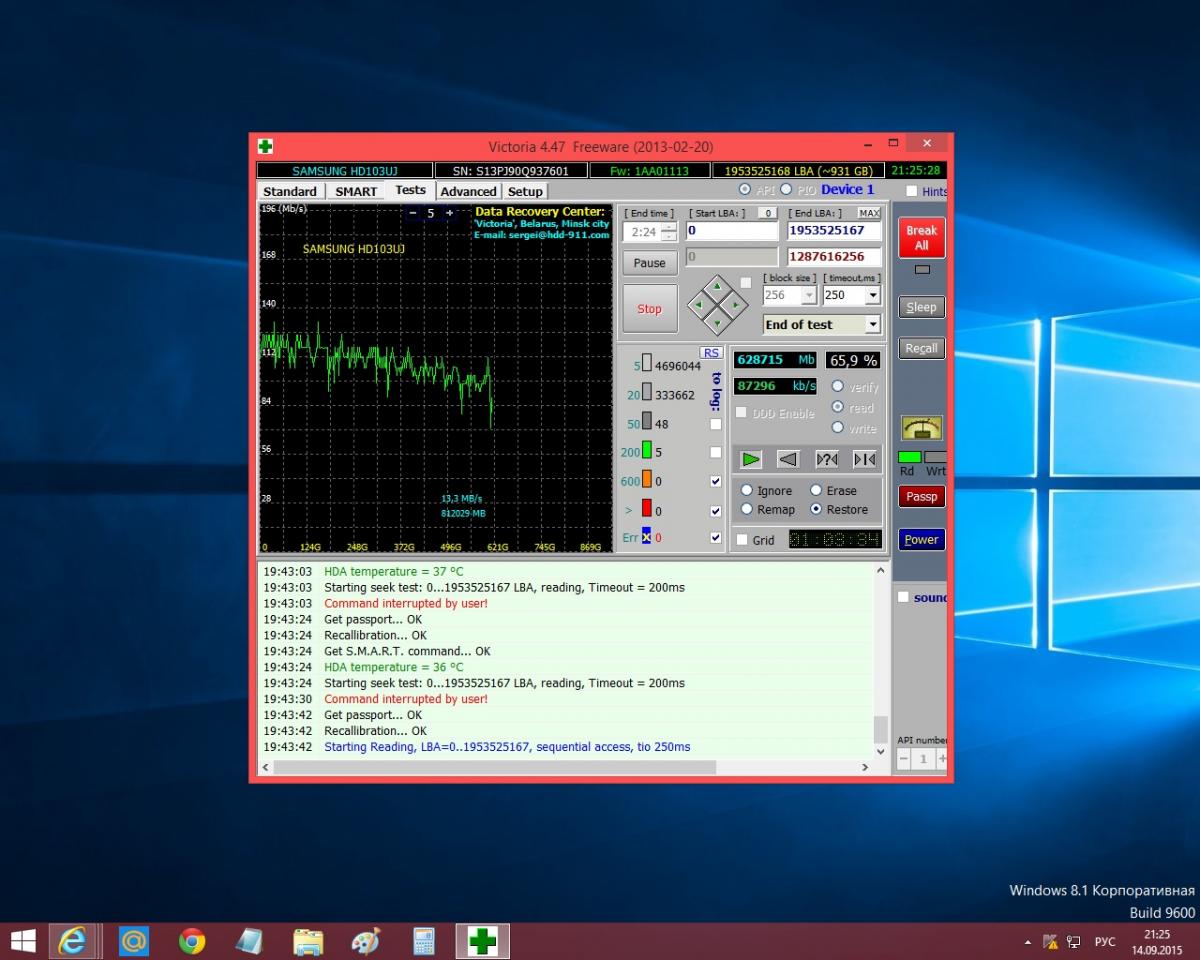1200x960 pixels.
Task: Toggle the Grid checkbox
Action: [742, 540]
